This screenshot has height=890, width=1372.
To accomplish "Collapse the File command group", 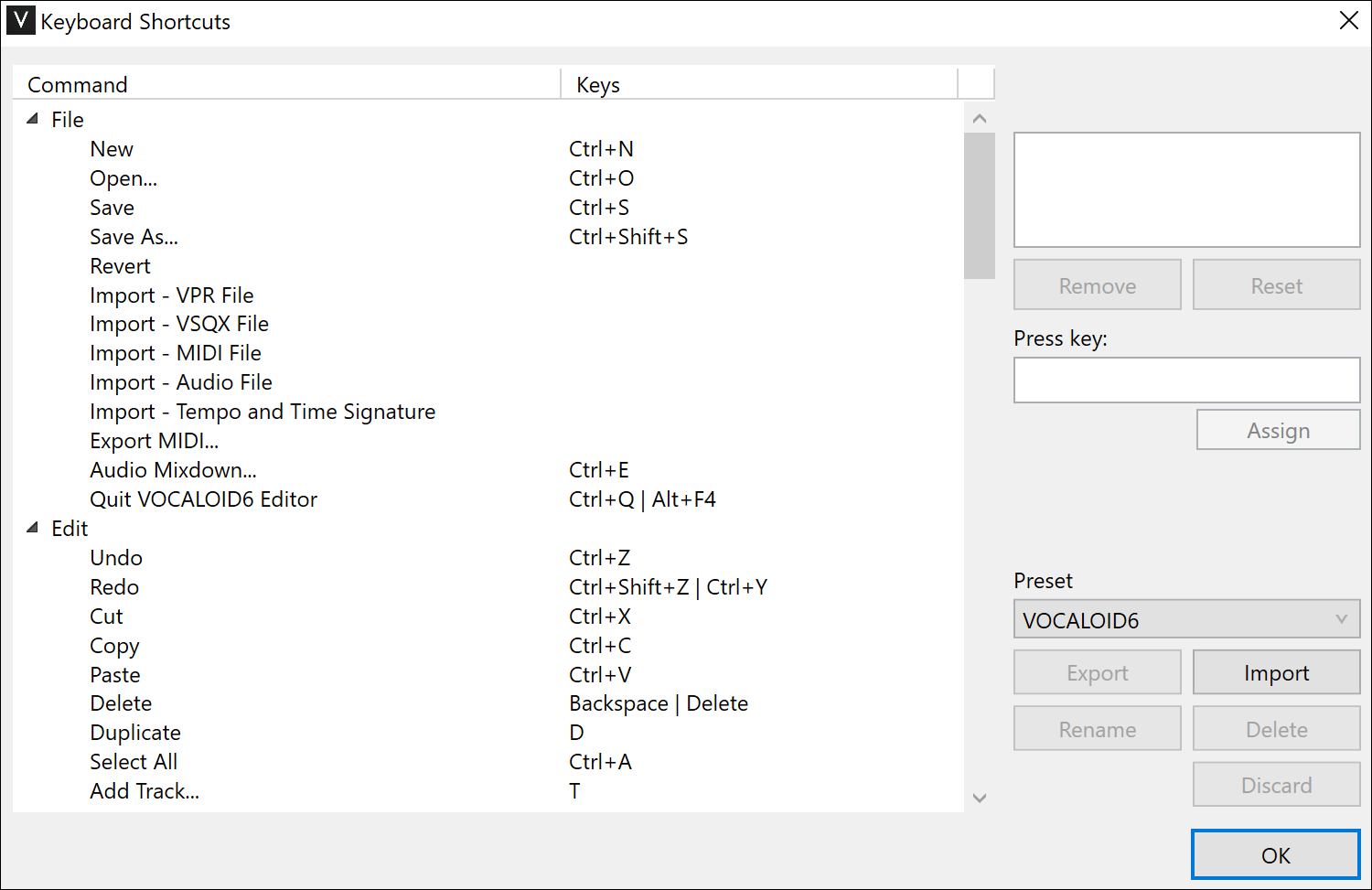I will click(x=31, y=119).
